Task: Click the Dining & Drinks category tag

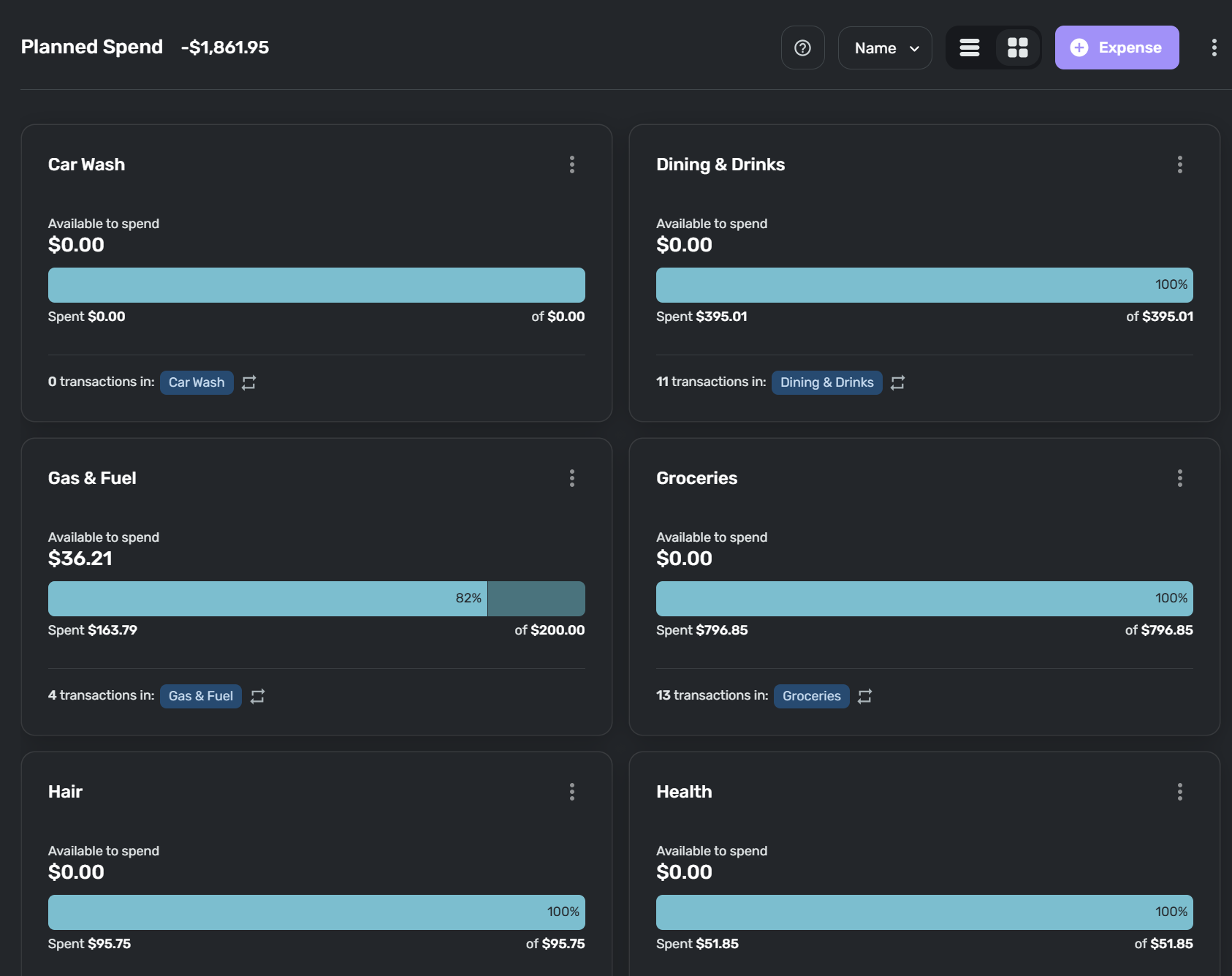Action: pos(826,382)
